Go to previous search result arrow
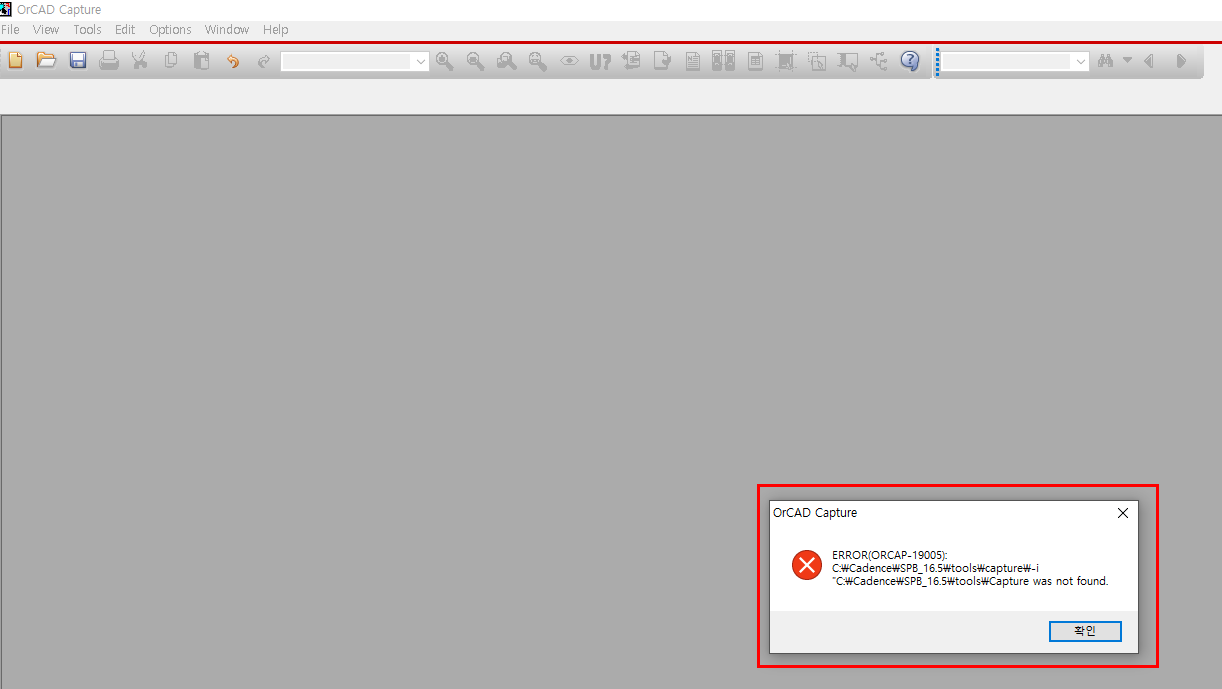The image size is (1222, 689). (x=1150, y=61)
